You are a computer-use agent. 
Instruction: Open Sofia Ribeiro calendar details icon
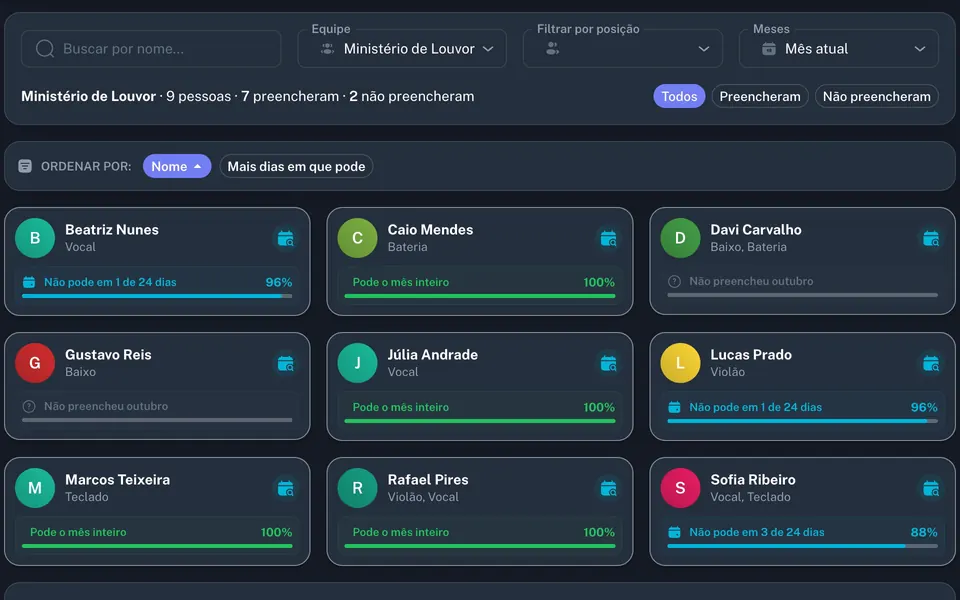coord(931,489)
